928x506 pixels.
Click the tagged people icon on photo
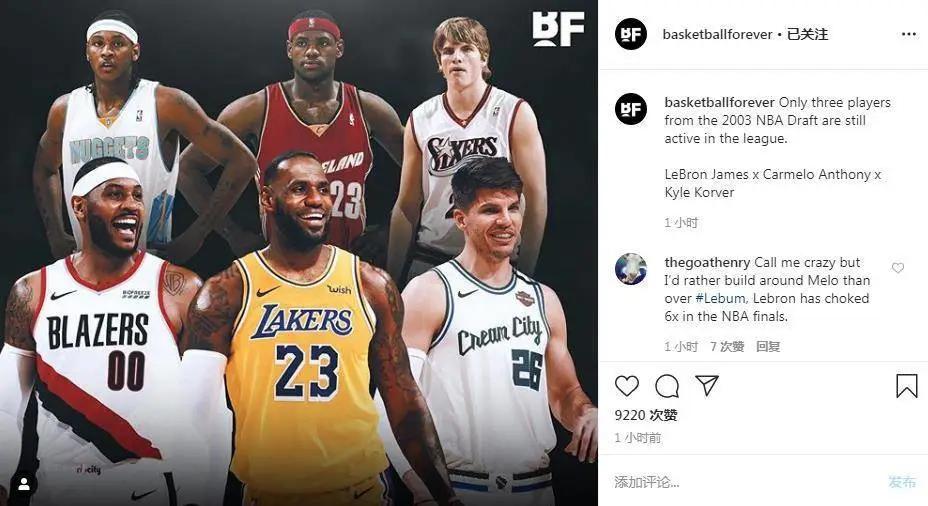[24, 485]
